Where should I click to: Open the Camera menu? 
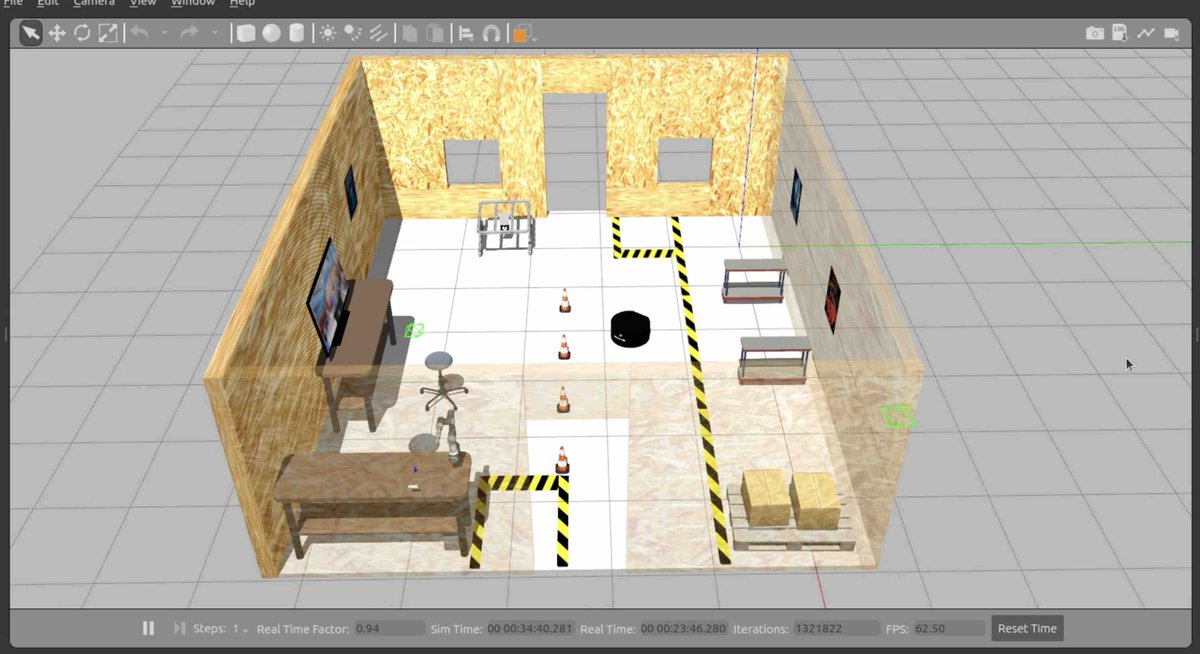click(93, 4)
